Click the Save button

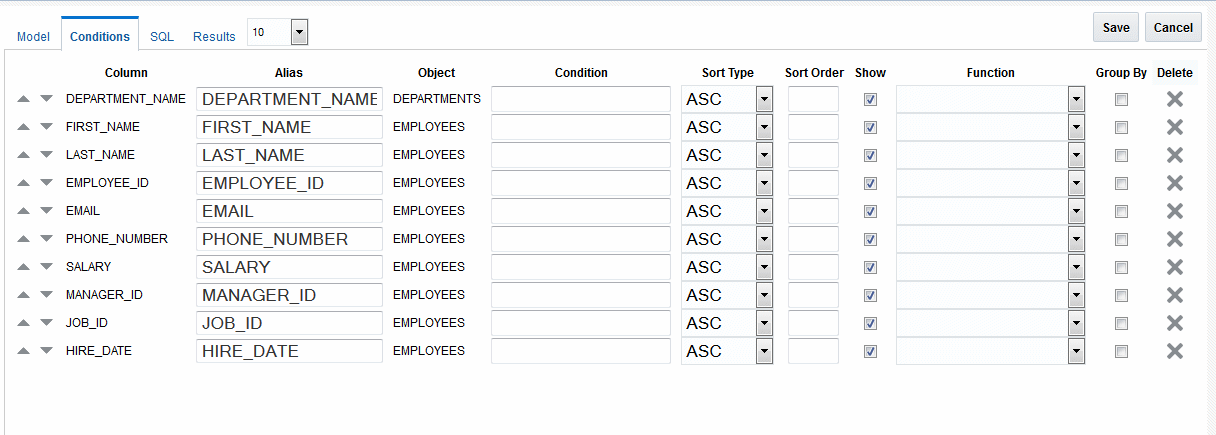coord(1116,28)
